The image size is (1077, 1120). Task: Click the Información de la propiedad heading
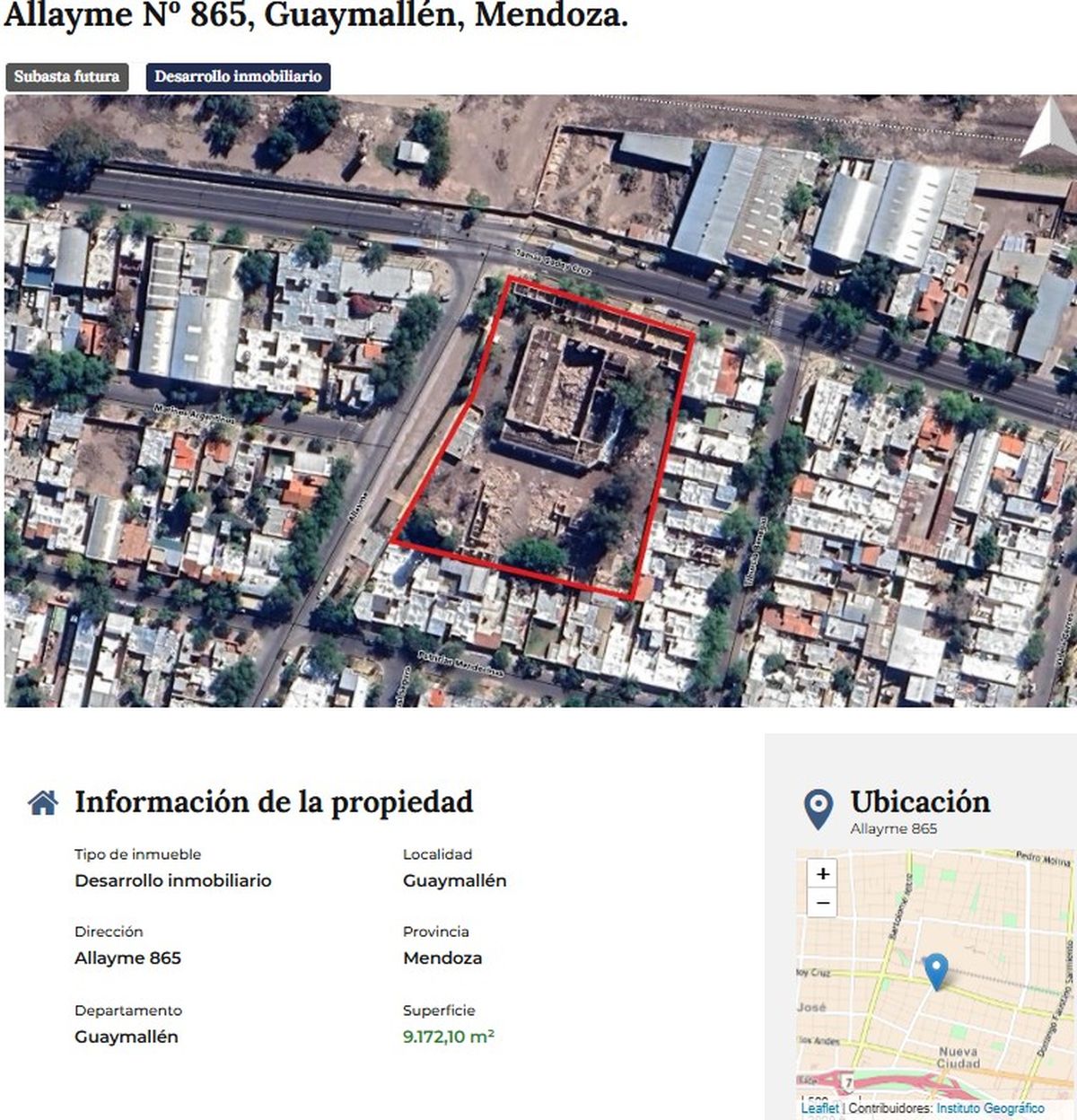click(x=274, y=802)
